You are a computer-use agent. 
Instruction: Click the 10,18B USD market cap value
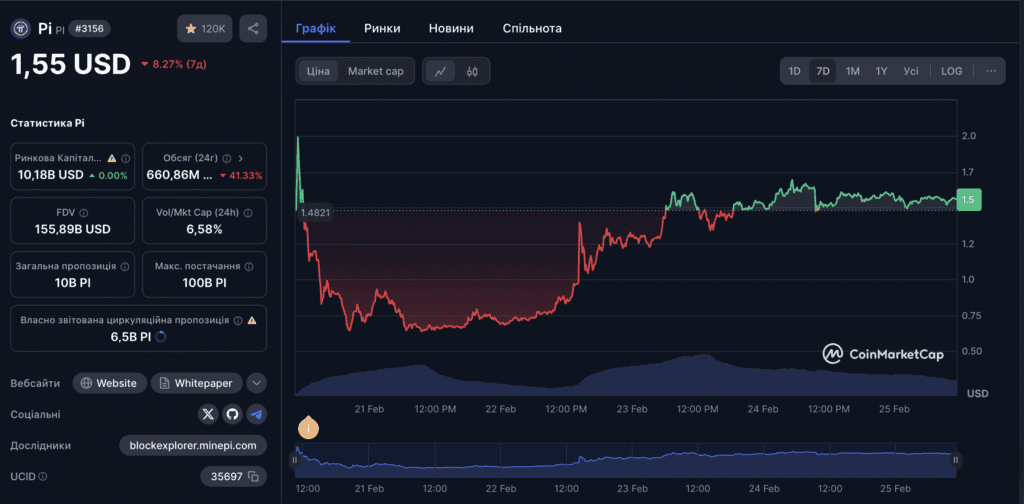[51, 175]
